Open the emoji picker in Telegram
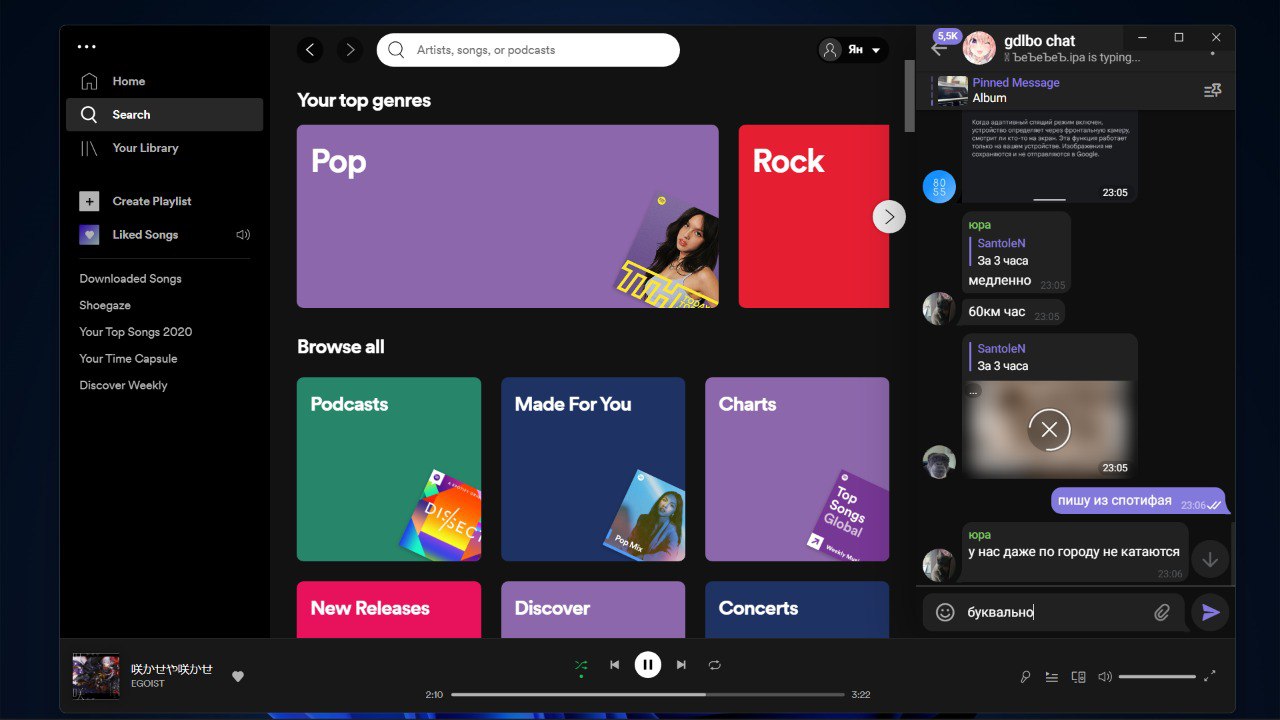Image resolution: width=1280 pixels, height=720 pixels. (x=945, y=612)
